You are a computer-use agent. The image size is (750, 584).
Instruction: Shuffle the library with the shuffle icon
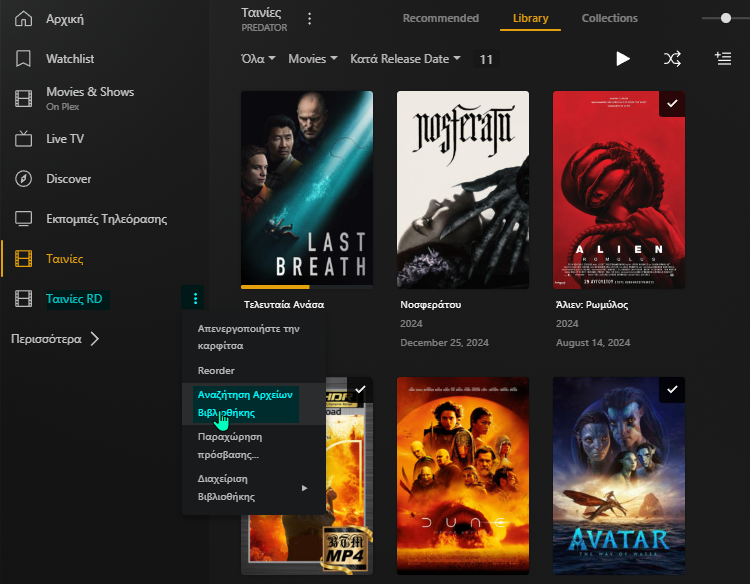point(672,59)
